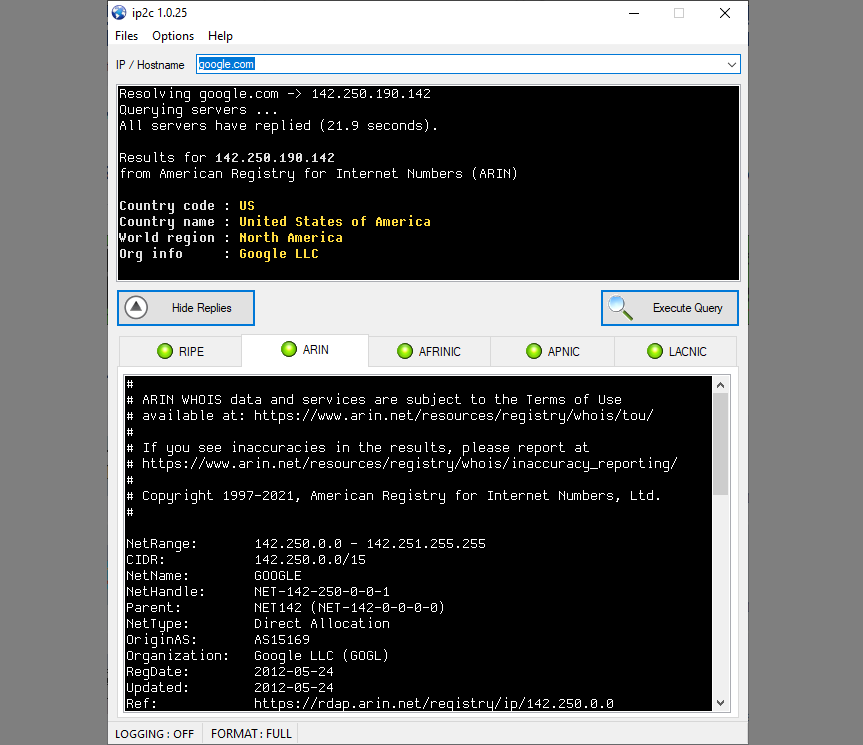863x745 pixels.
Task: Click the 'Querying servers ...' line
Action: (x=199, y=109)
